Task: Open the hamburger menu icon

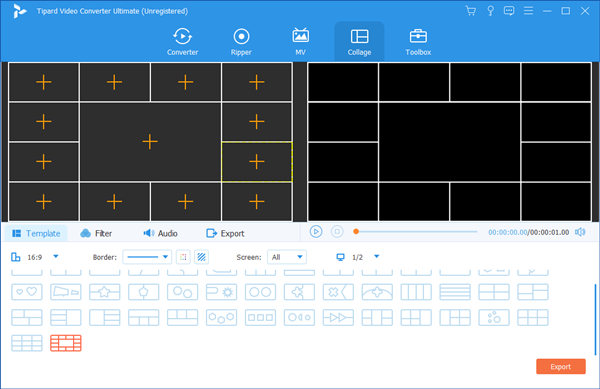Action: click(528, 11)
